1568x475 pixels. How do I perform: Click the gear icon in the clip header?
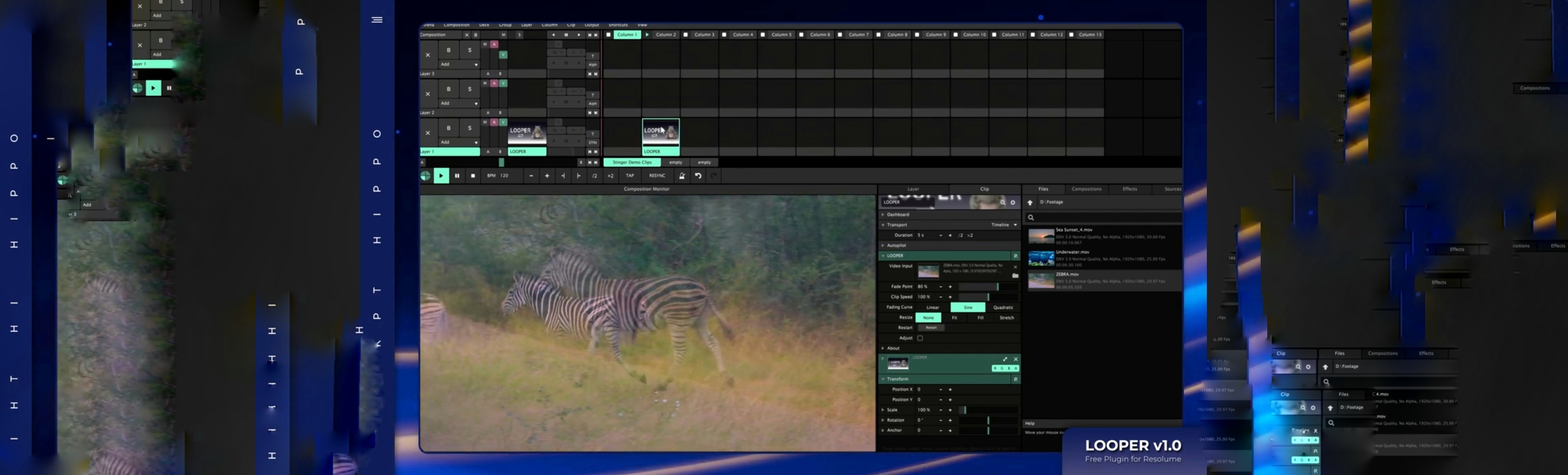1013,203
